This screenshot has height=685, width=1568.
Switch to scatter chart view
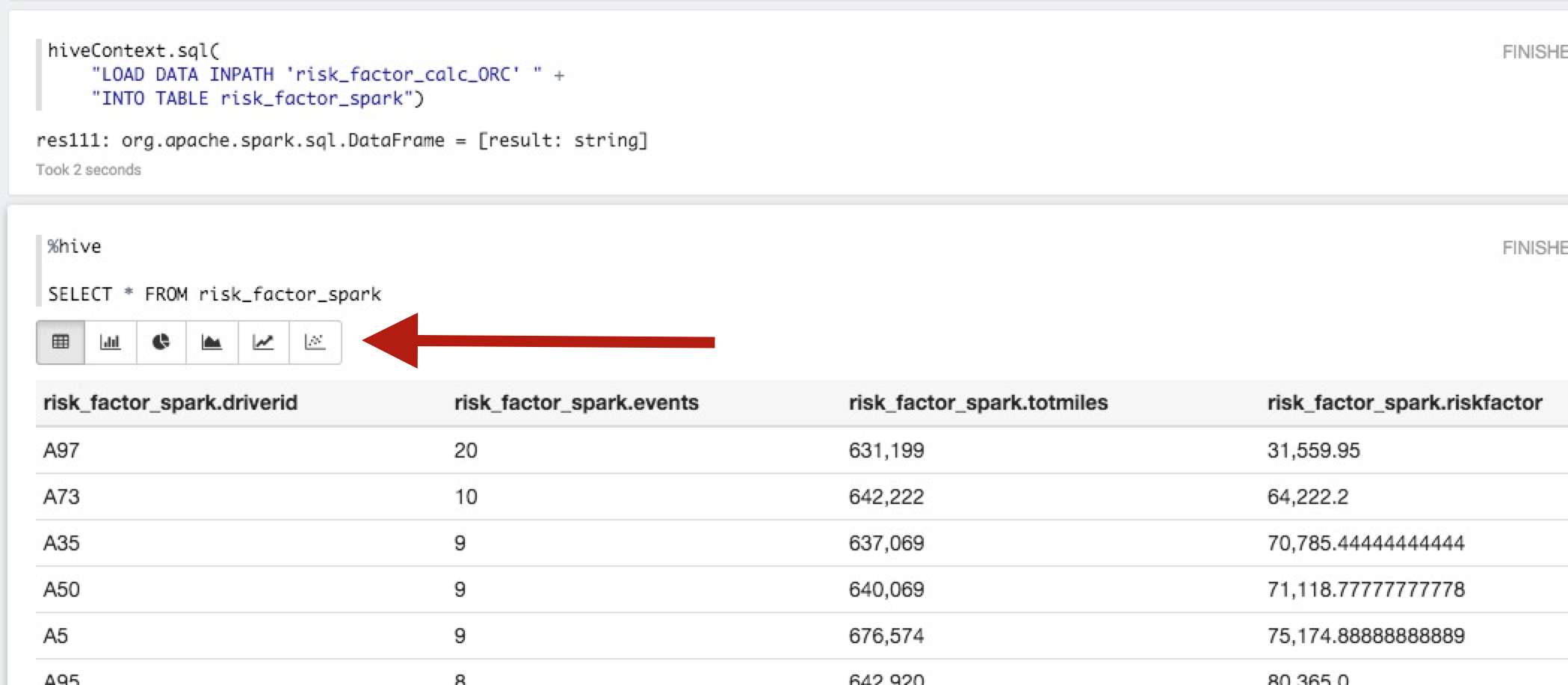coord(315,342)
